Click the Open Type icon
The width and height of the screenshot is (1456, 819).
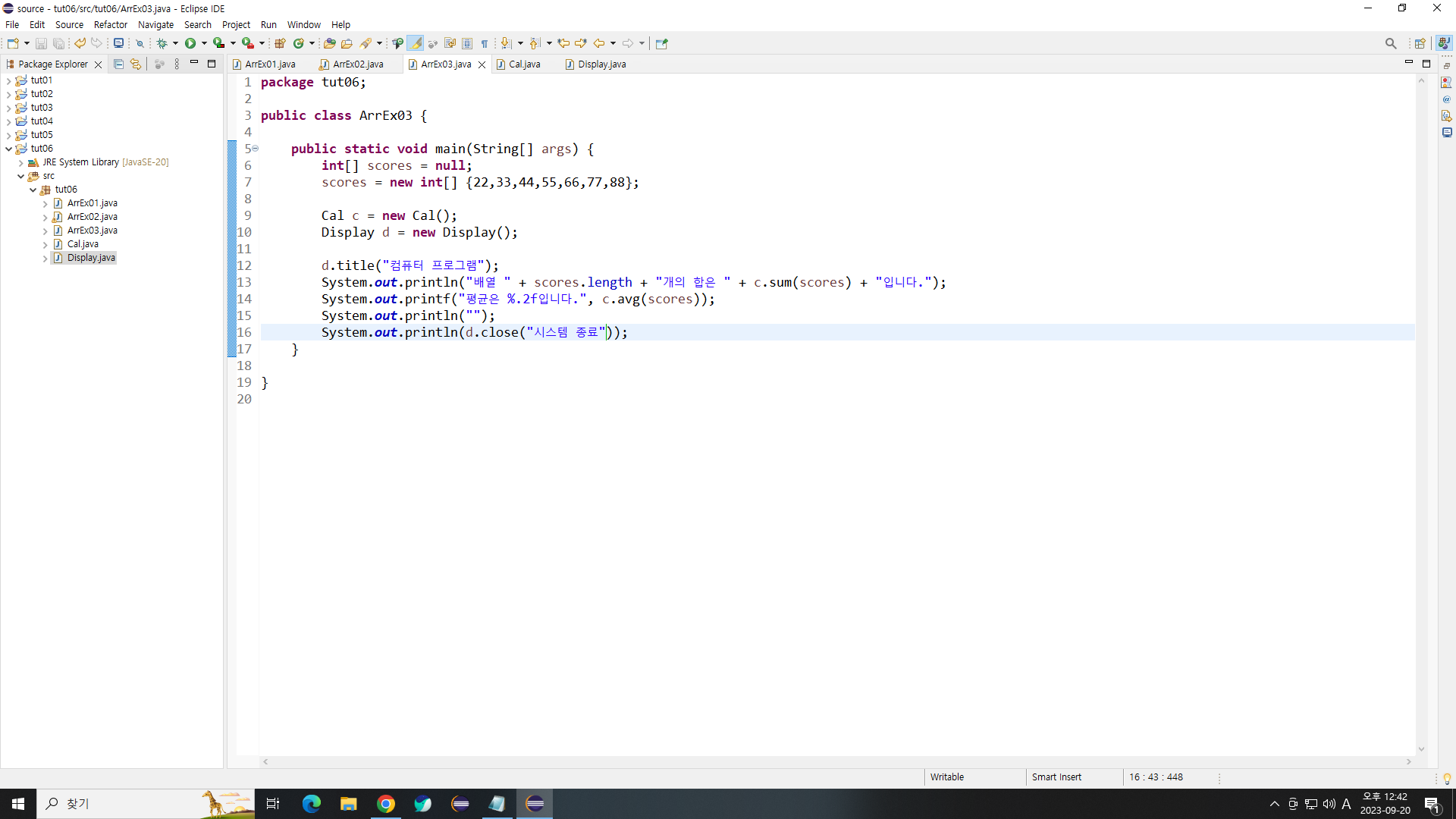pos(329,43)
